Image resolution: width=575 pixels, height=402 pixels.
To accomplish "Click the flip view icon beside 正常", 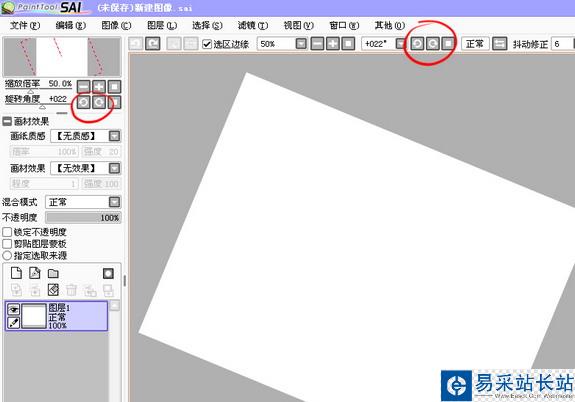I will coord(499,44).
